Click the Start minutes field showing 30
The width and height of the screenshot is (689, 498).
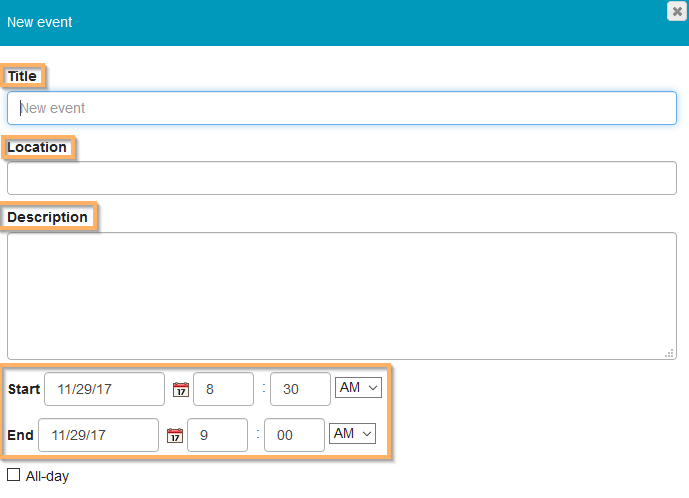pyautogui.click(x=300, y=389)
